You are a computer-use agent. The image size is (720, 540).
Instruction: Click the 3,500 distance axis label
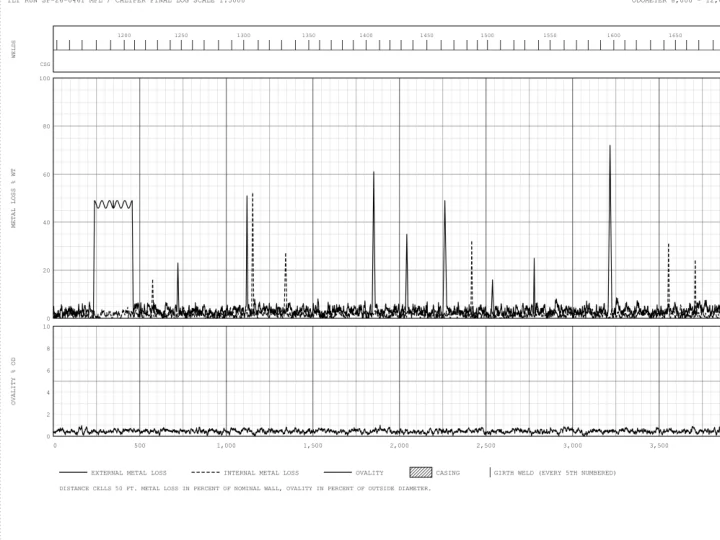(659, 445)
